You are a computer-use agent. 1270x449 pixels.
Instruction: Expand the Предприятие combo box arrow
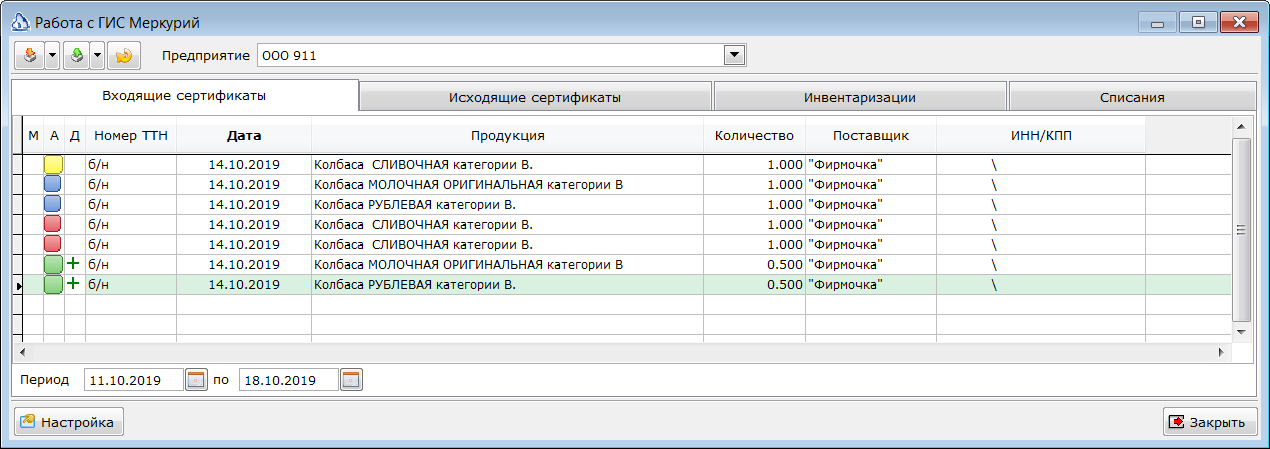point(735,56)
